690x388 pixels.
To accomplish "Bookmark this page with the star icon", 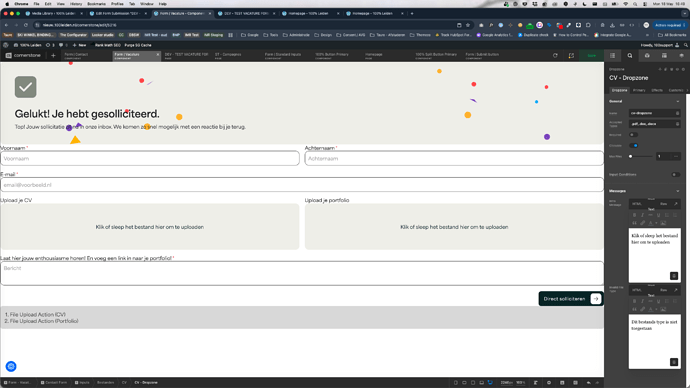I will (x=468, y=25).
